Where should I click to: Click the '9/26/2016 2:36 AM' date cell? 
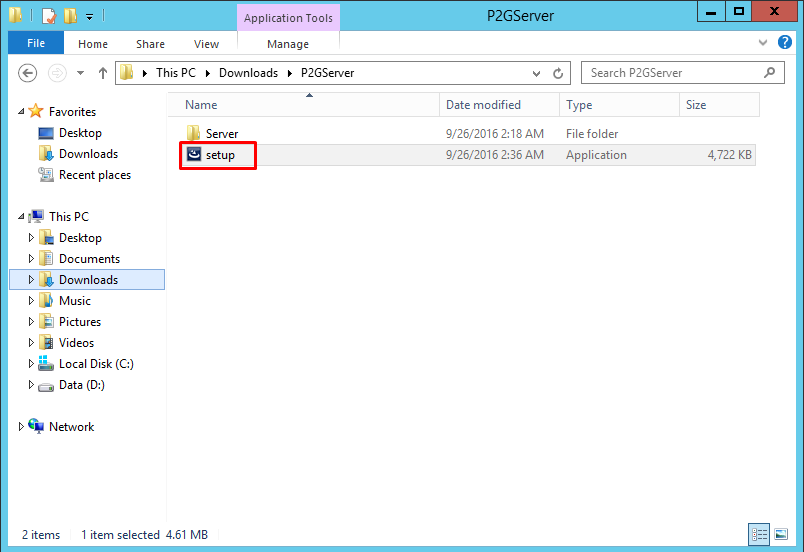[x=494, y=155]
